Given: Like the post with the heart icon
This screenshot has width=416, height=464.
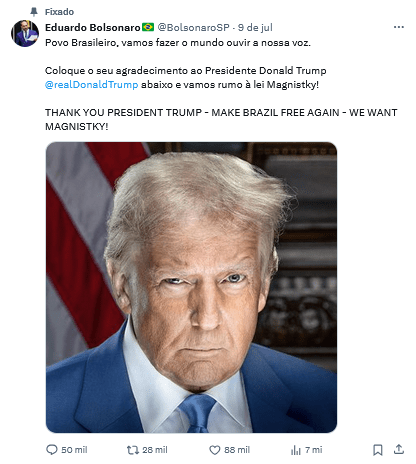Looking at the screenshot, I should (x=214, y=450).
